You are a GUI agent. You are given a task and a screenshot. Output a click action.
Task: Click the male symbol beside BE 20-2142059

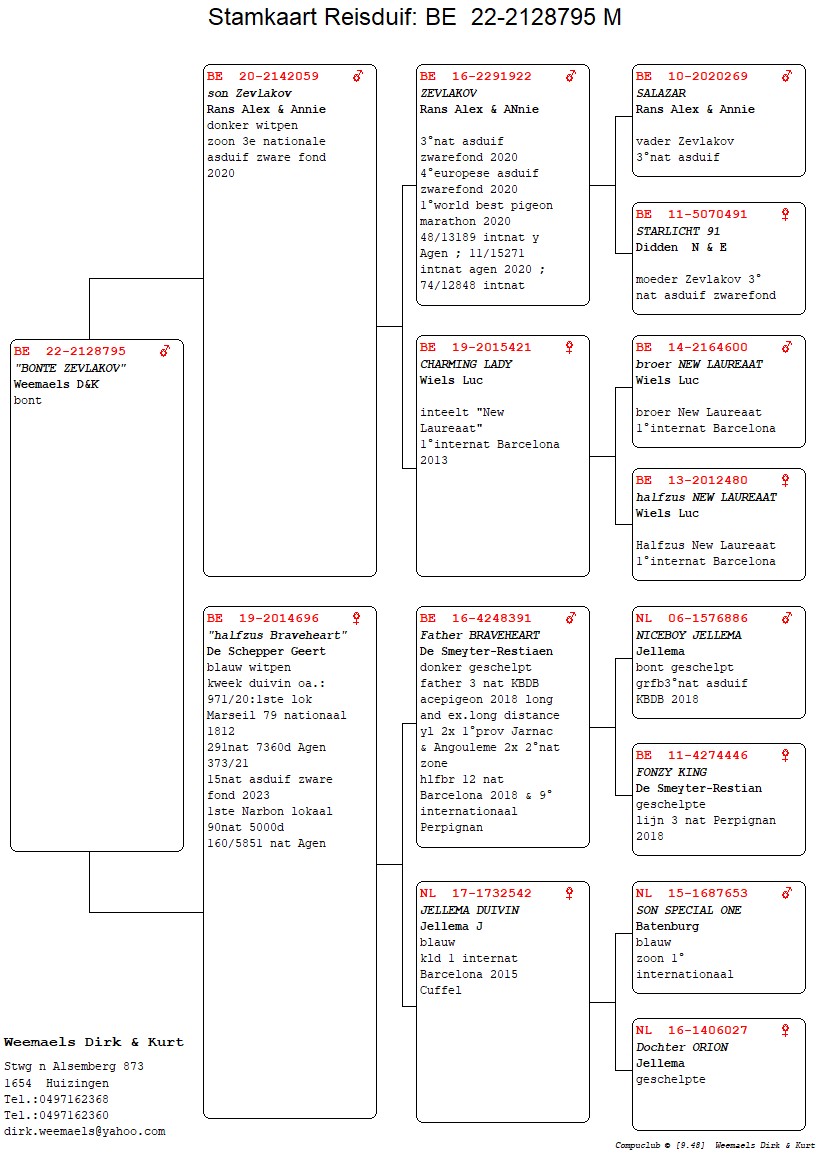[358, 76]
